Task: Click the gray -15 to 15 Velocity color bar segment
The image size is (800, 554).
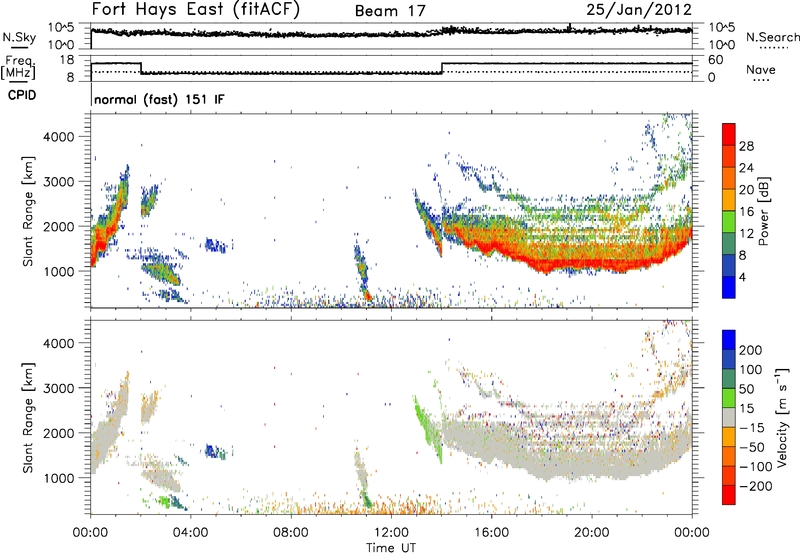Action: coord(729,417)
